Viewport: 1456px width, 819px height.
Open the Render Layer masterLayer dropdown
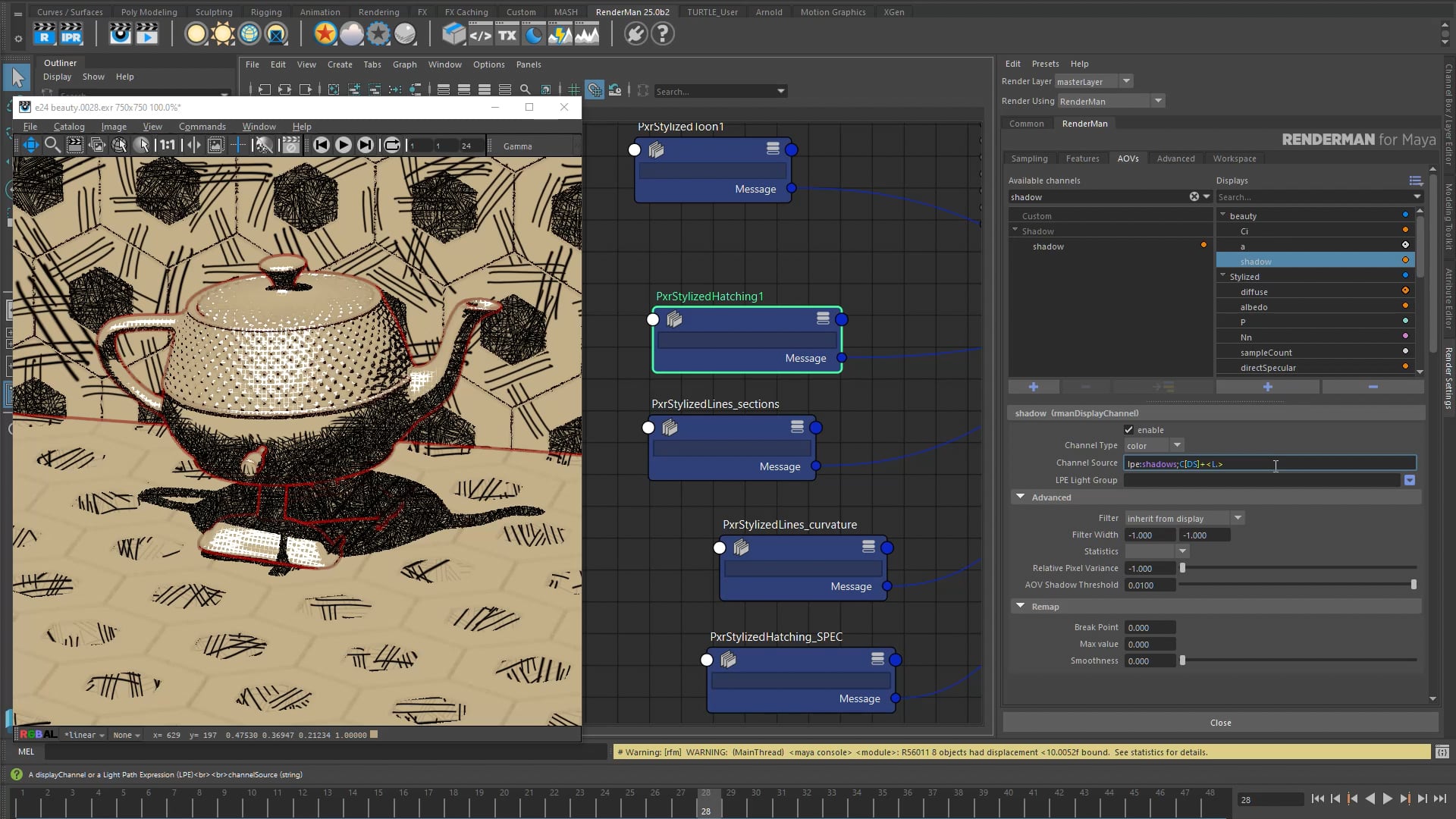(1127, 81)
